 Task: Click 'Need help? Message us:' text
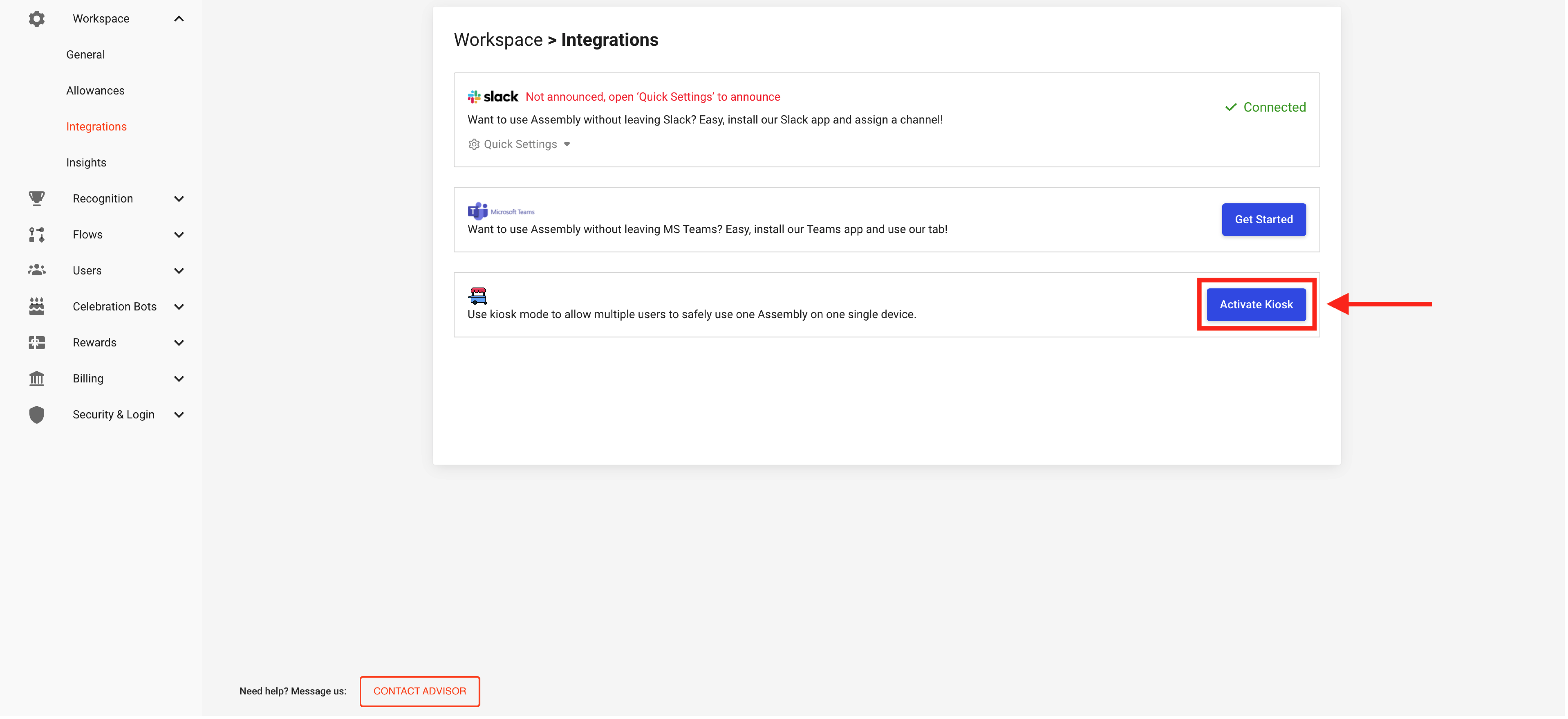point(293,691)
